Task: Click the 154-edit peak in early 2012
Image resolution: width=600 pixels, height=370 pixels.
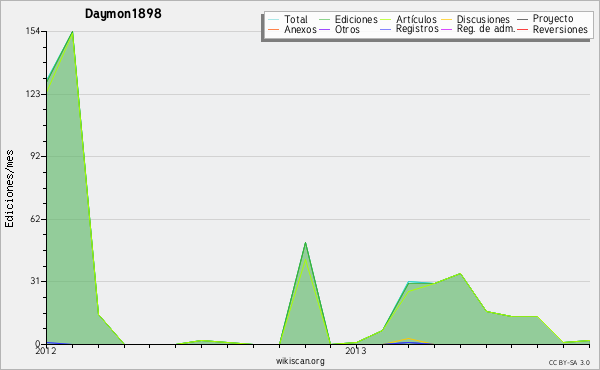Action: (x=73, y=32)
